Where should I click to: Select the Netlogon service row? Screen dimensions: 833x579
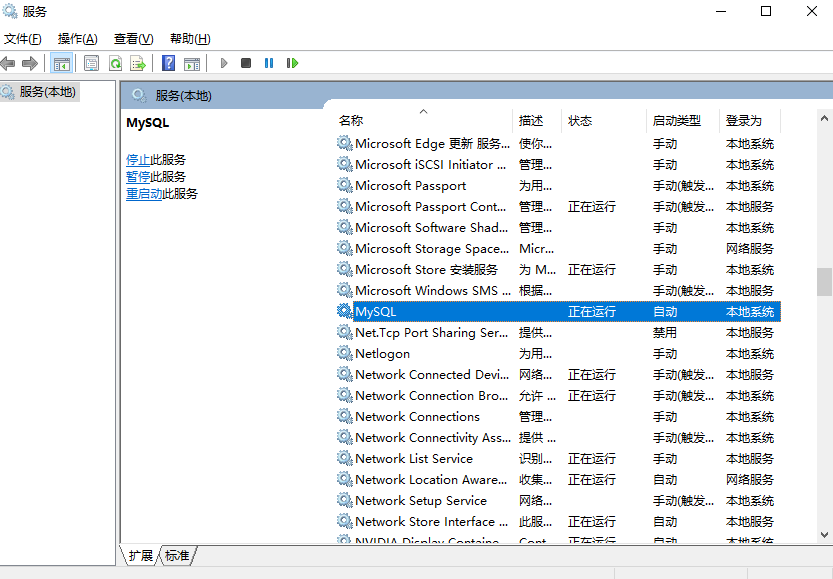tap(382, 354)
